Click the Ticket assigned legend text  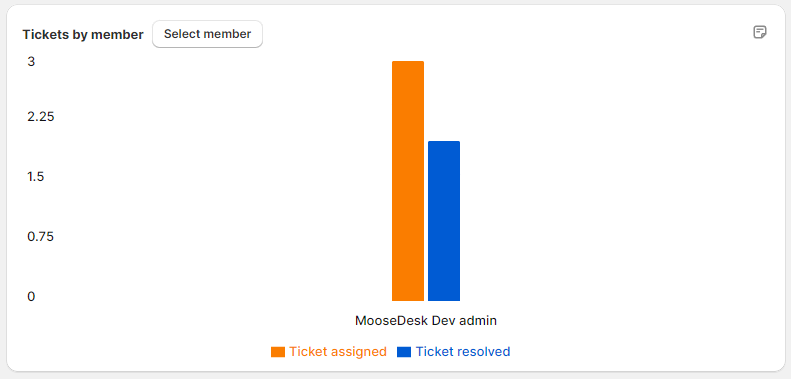coord(338,352)
